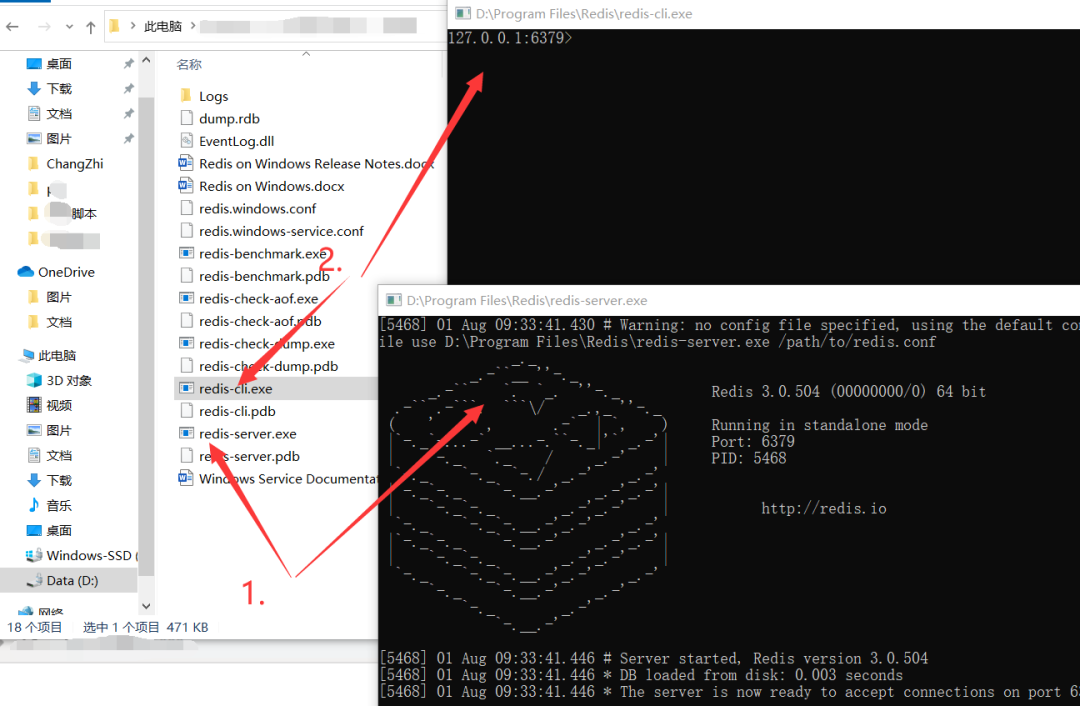The width and height of the screenshot is (1080, 706).
Task: Click the 127.0.0.1:6379 prompt in redis-cli
Action: 510,38
